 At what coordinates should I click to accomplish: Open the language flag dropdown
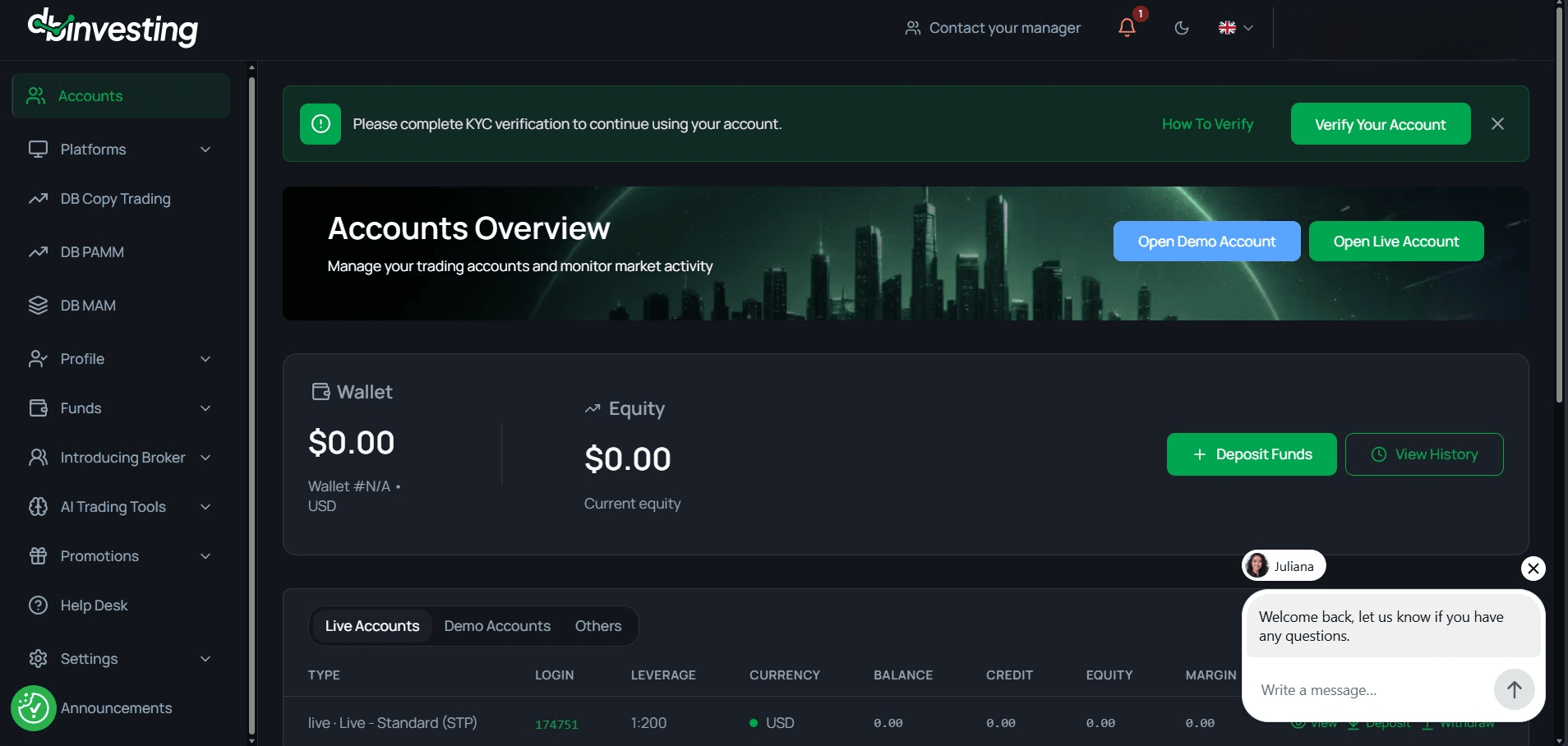[x=1235, y=28]
